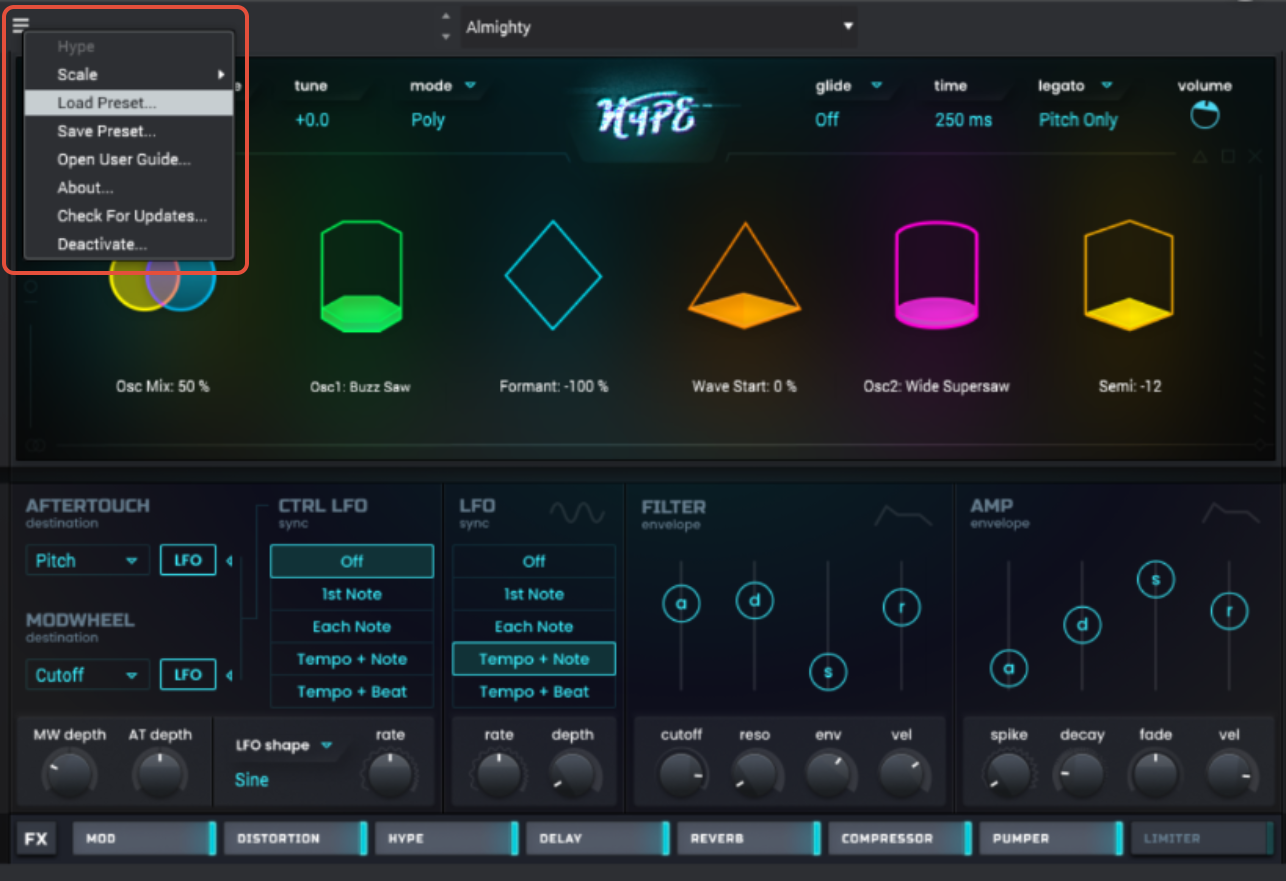This screenshot has height=881, width=1286.
Task: Click the volume knob icon
Action: tap(1205, 115)
